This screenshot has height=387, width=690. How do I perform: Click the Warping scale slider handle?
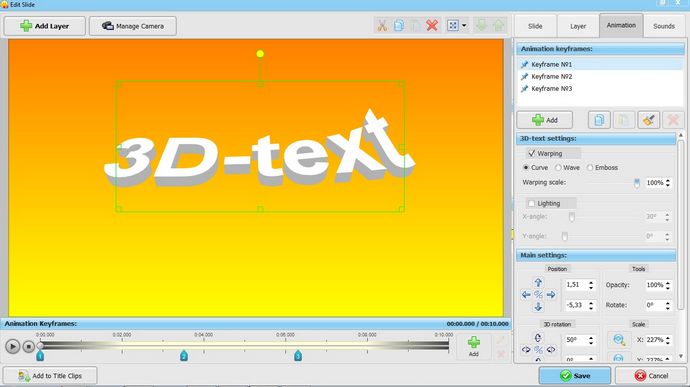coord(636,183)
